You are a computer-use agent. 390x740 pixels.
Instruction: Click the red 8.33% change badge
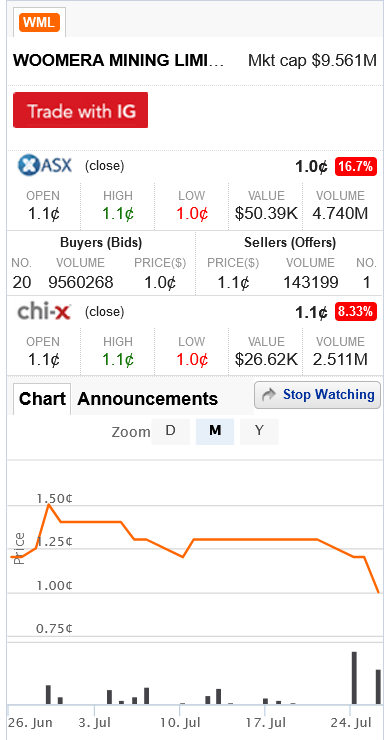356,312
